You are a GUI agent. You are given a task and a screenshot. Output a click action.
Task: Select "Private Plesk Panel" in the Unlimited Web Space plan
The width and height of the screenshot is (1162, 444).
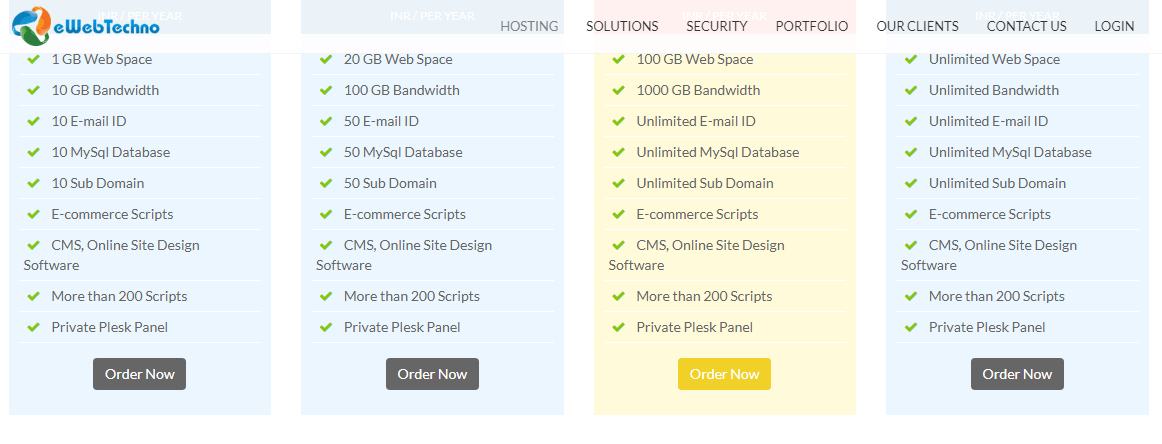pos(987,327)
